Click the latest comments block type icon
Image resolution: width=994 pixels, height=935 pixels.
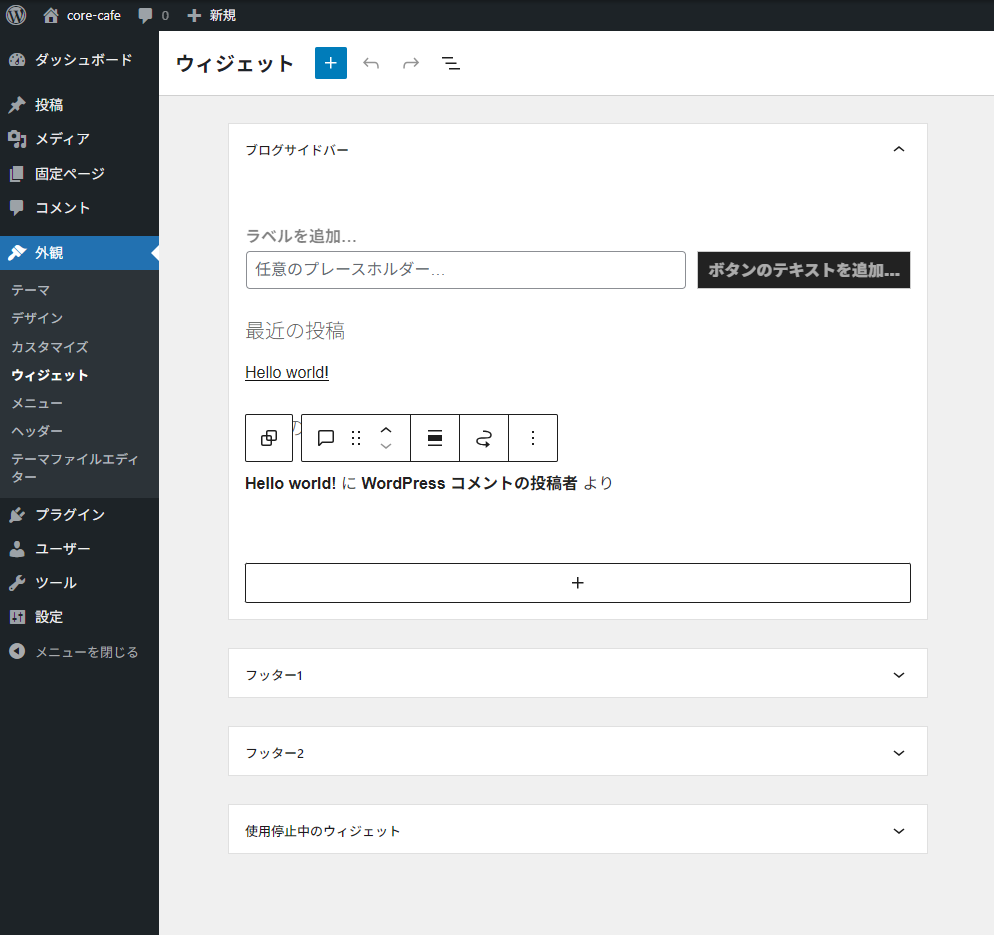pyautogui.click(x=325, y=438)
